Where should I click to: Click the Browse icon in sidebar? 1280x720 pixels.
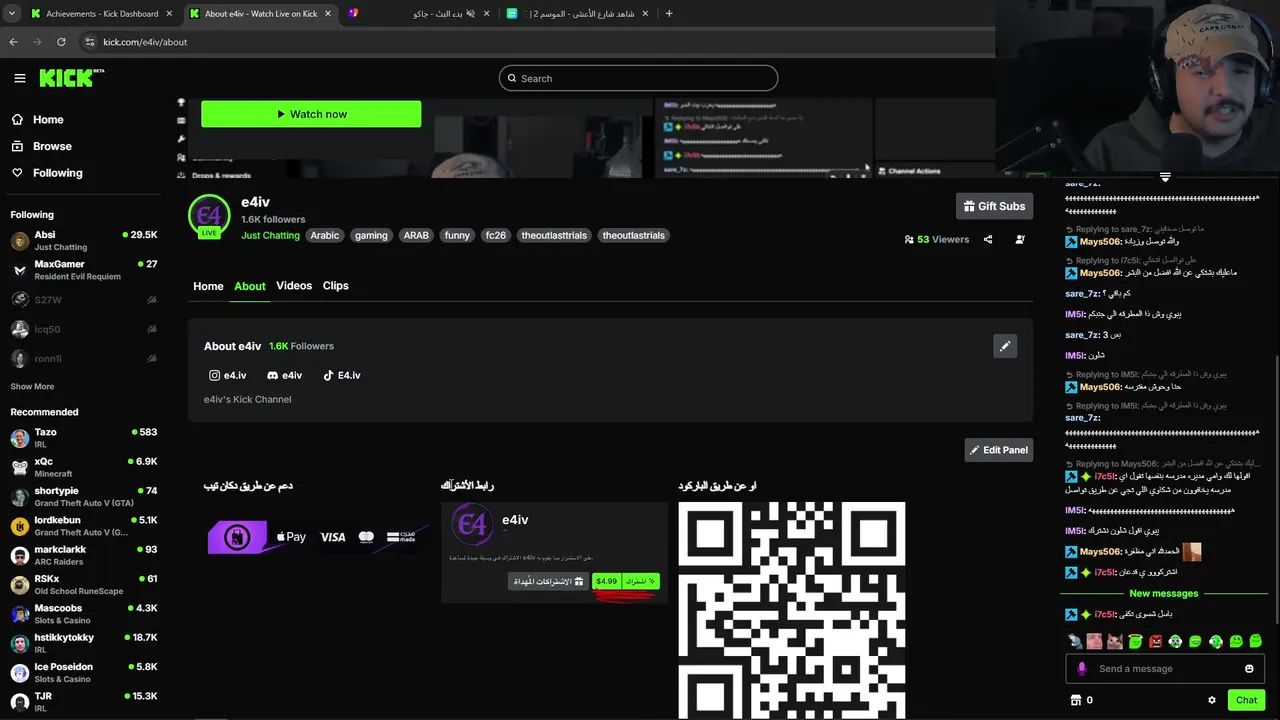pos(17,146)
